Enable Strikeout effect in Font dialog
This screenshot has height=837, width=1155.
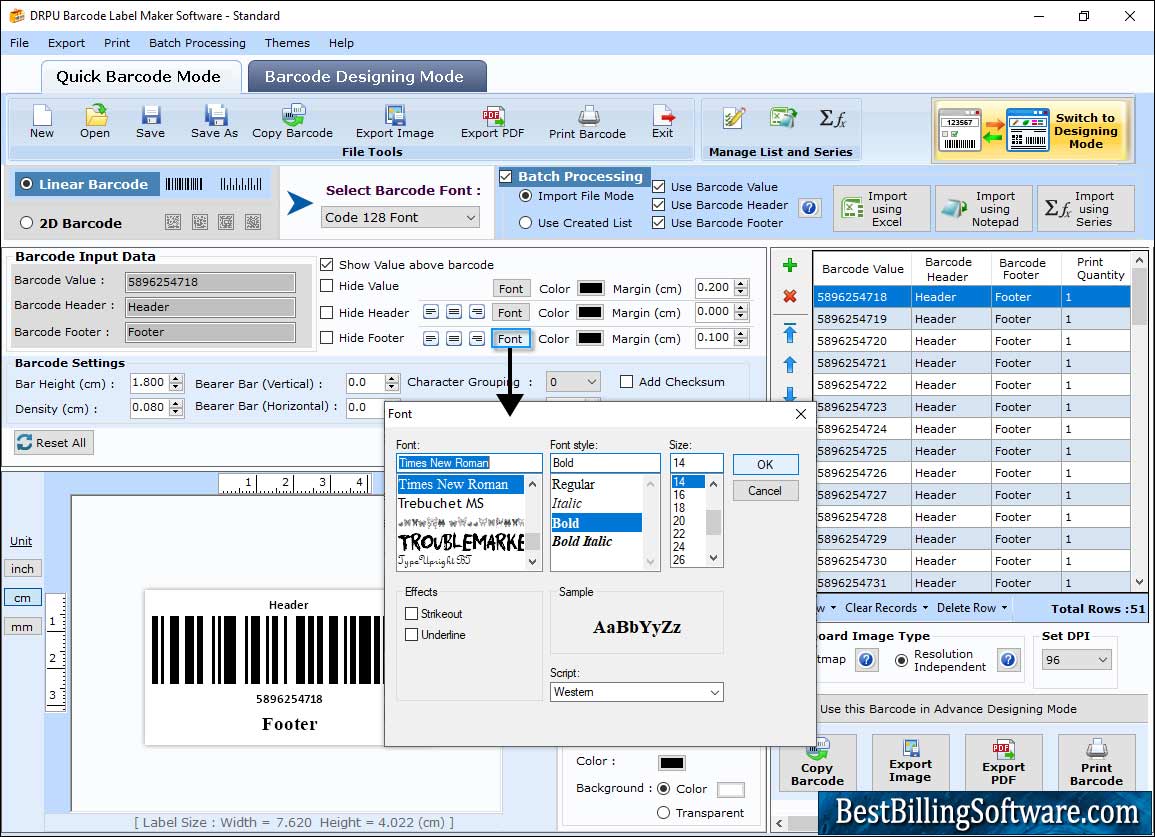point(412,614)
